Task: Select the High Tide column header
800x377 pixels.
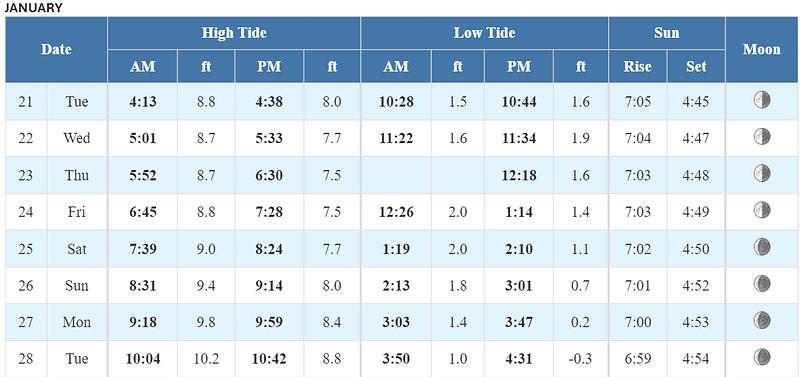Action: [234, 33]
